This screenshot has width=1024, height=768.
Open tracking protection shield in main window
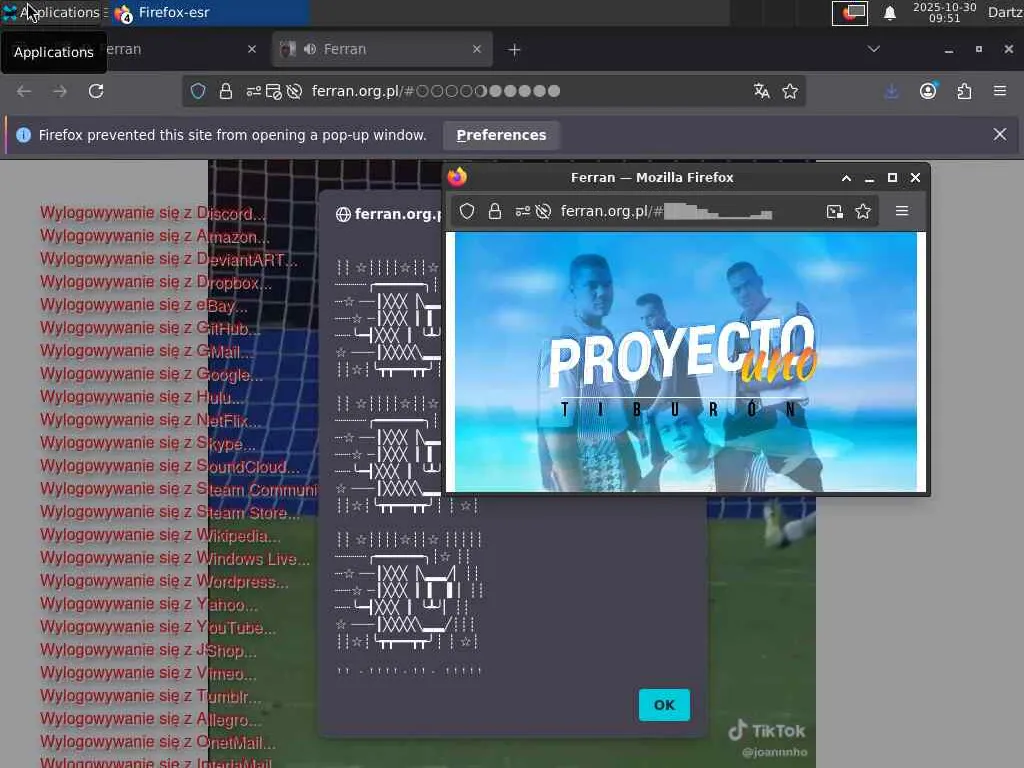coord(198,91)
